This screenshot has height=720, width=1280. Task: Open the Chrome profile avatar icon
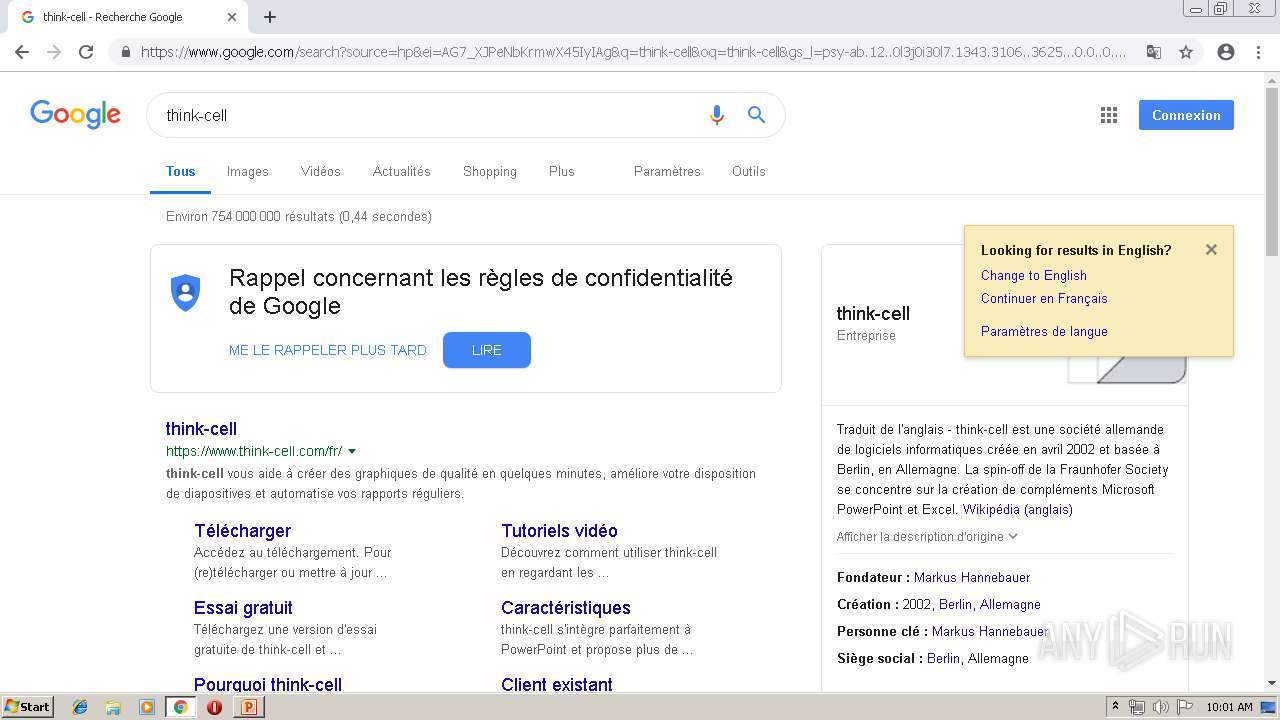point(1226,52)
